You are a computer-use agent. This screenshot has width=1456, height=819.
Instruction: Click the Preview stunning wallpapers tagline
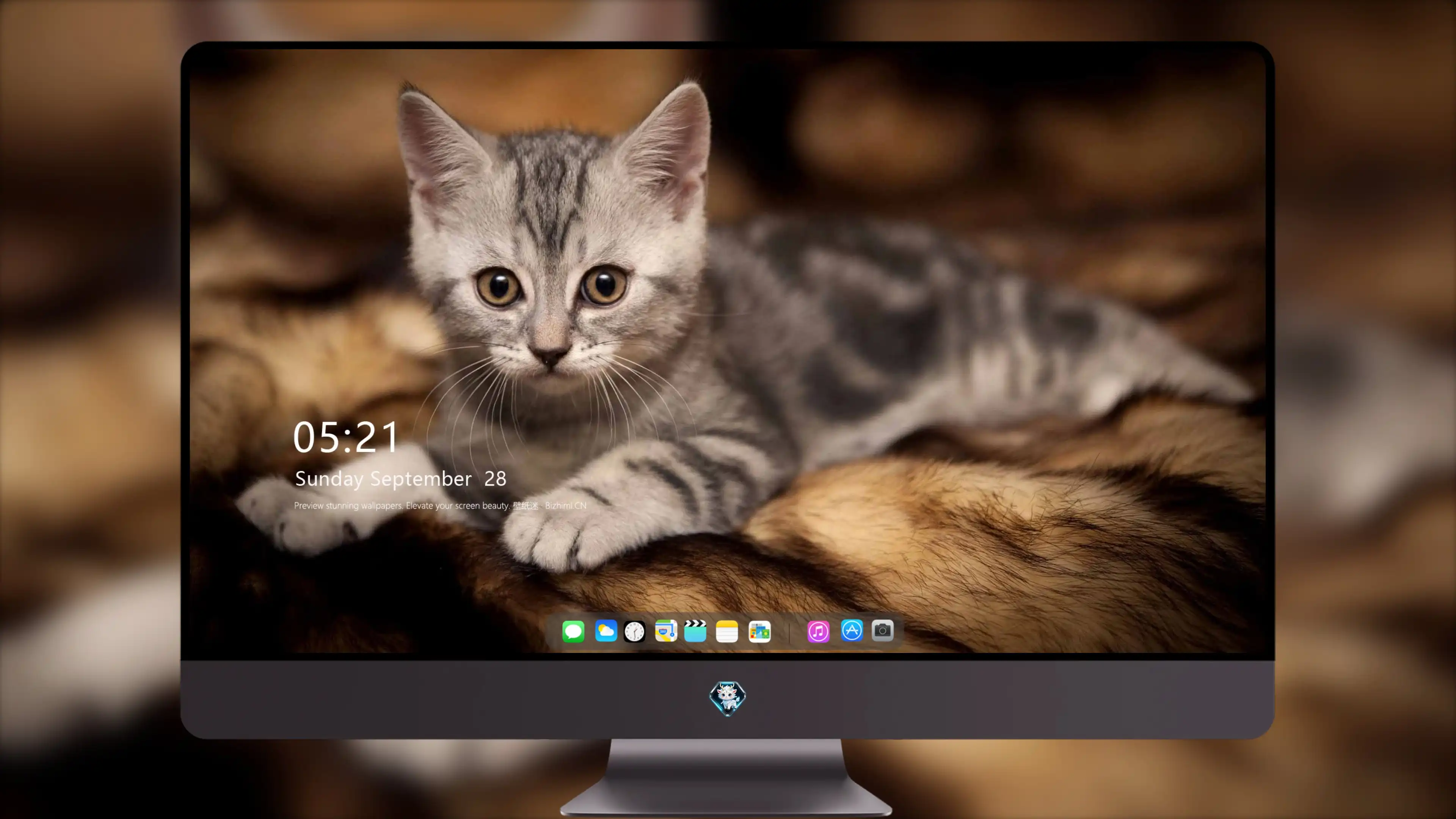coord(440,505)
